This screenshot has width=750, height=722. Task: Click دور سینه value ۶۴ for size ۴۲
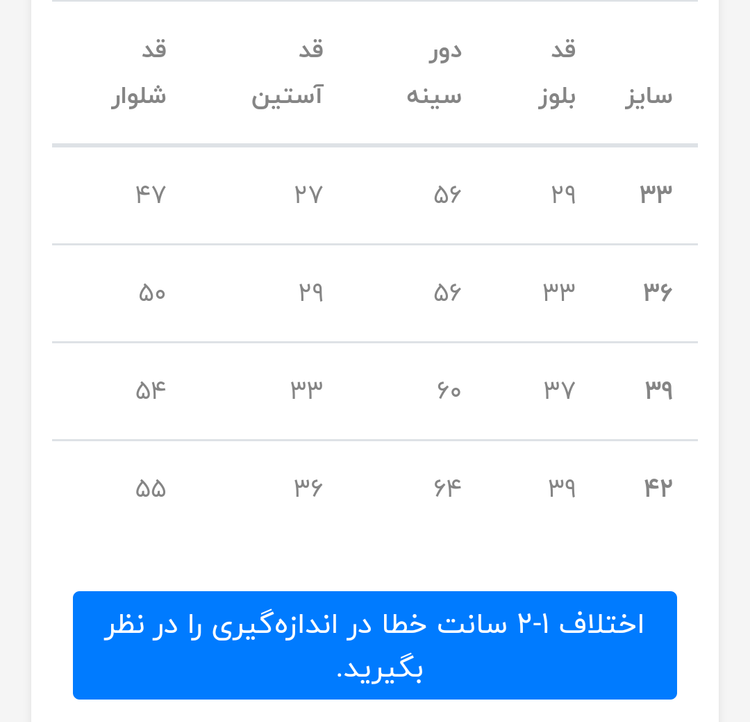[x=447, y=488]
